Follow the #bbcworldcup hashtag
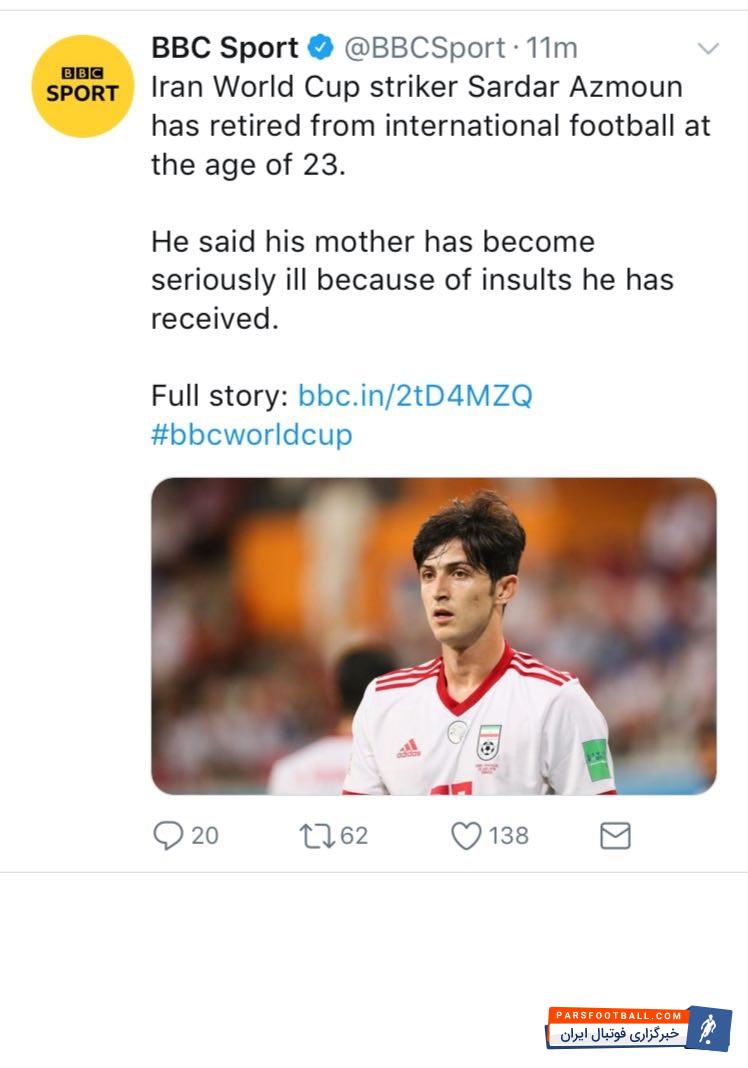748x1068 pixels. (251, 435)
